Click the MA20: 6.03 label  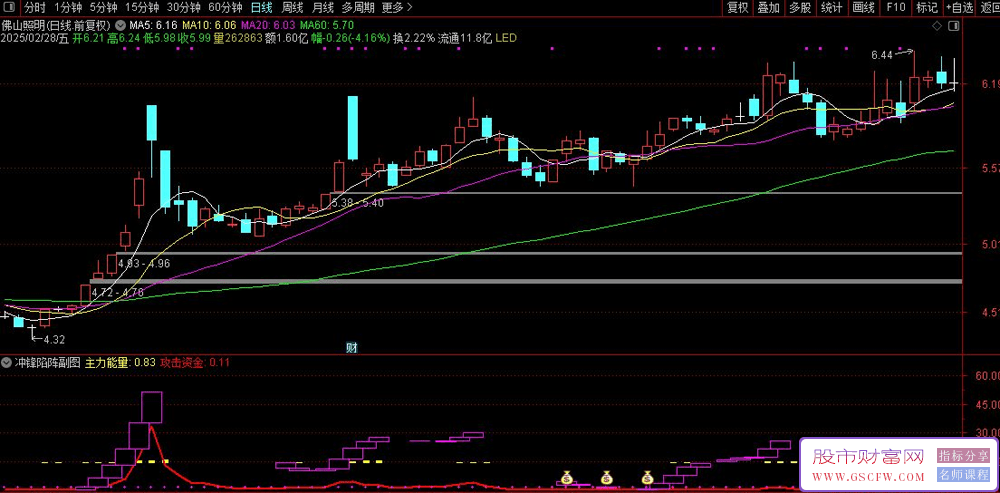(268, 26)
